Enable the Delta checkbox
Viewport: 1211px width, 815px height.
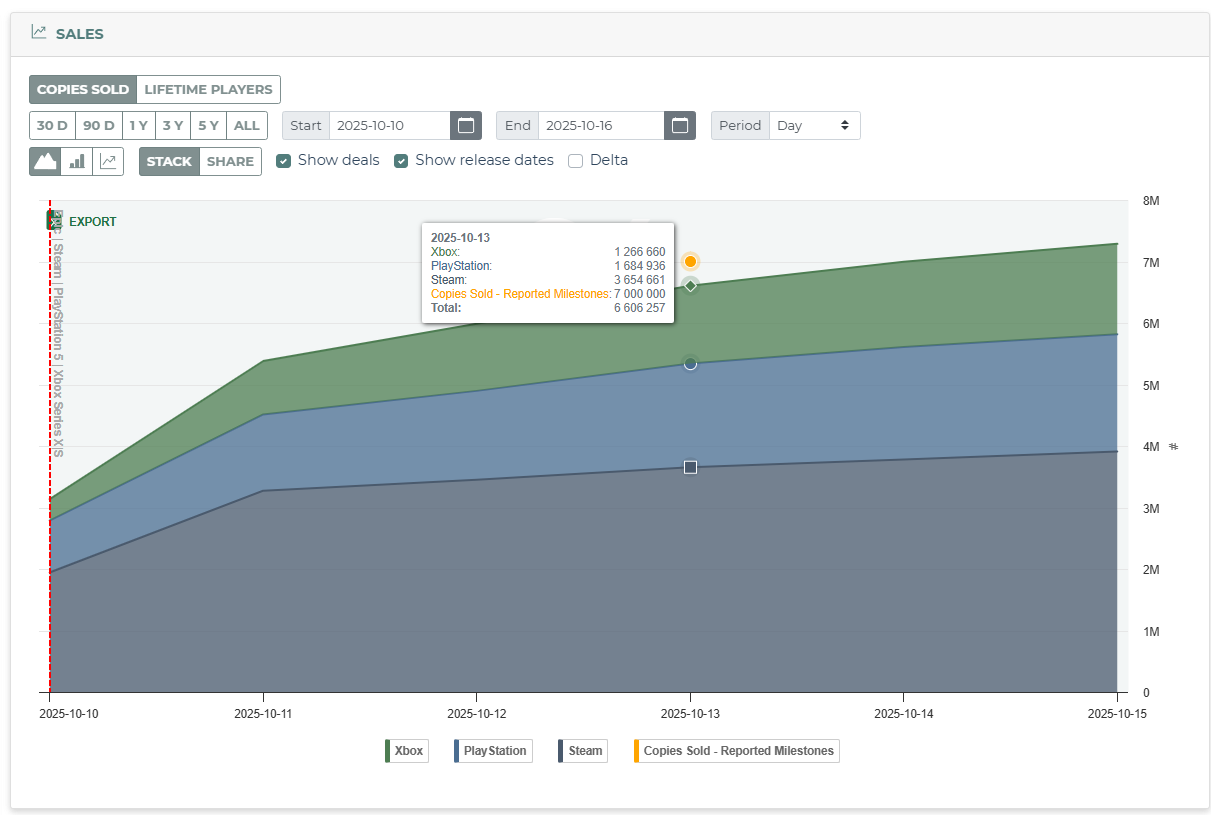pos(575,160)
